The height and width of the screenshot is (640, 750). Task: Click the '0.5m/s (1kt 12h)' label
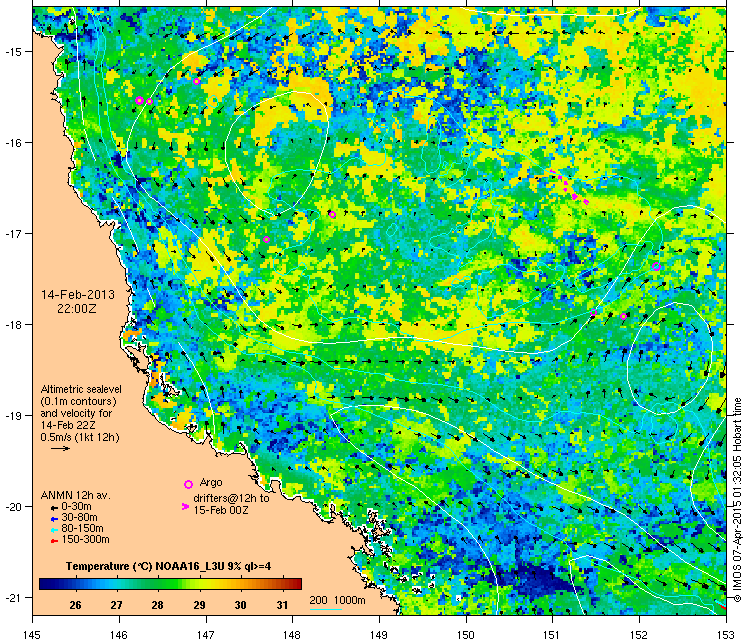(80, 437)
